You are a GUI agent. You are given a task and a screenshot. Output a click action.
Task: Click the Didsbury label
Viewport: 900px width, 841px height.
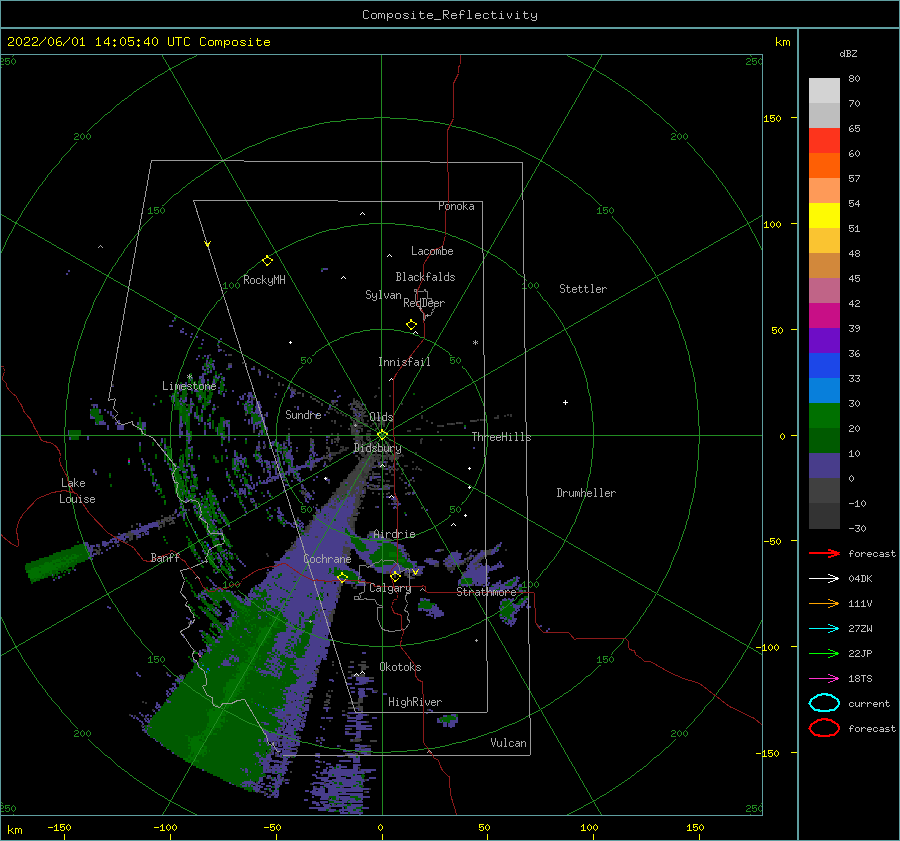click(x=377, y=448)
